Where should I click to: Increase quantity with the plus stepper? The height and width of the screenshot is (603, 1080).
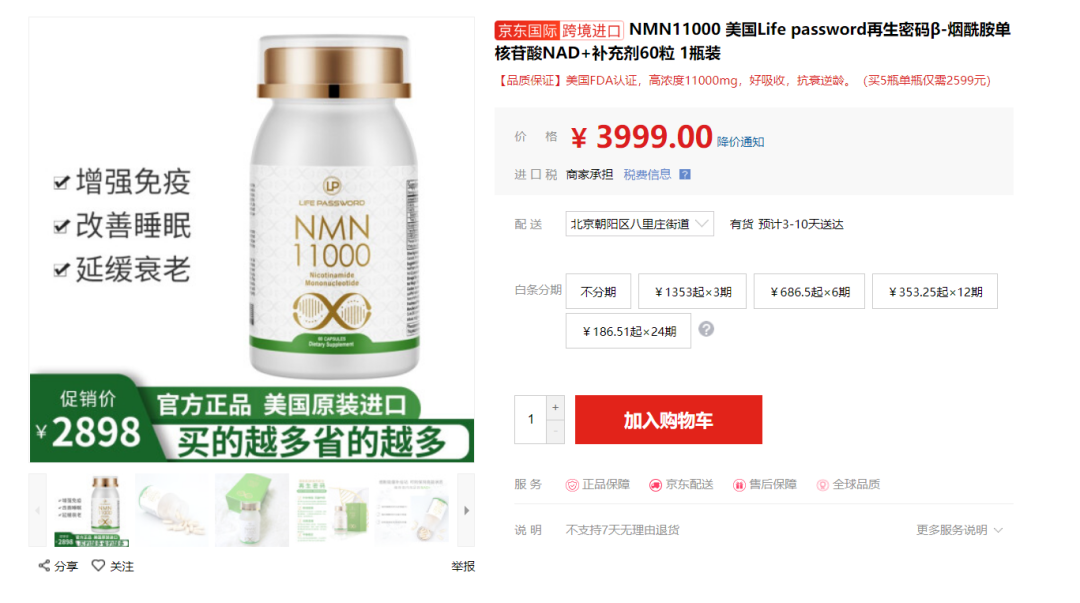point(555,407)
